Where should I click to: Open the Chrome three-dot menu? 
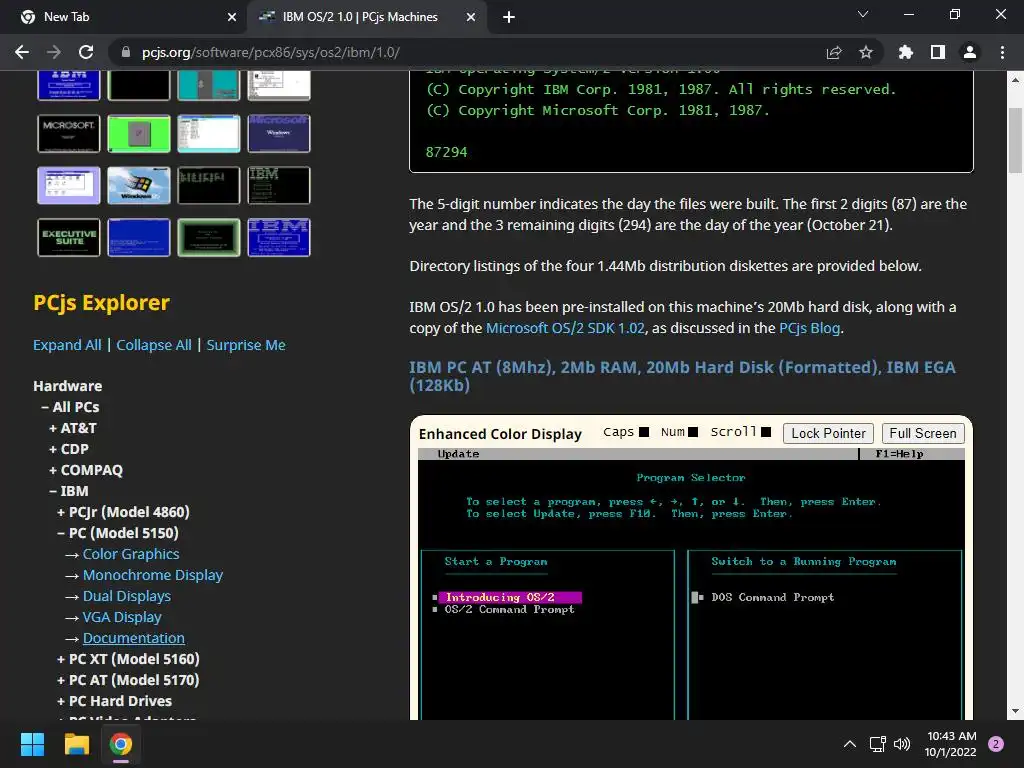click(x=1002, y=52)
